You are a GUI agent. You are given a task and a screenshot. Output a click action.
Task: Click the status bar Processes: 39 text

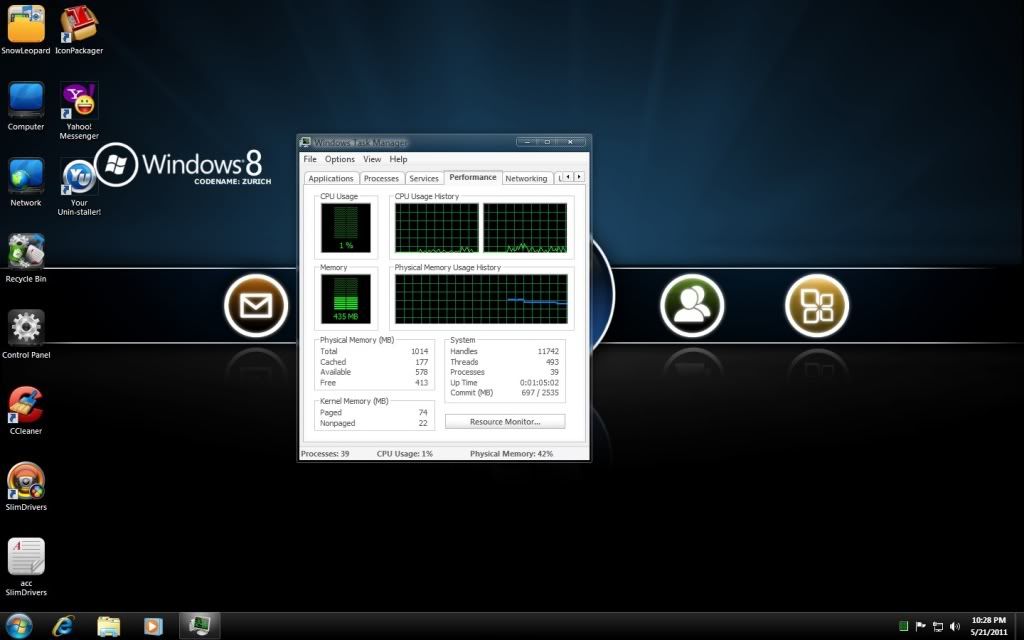(x=325, y=453)
